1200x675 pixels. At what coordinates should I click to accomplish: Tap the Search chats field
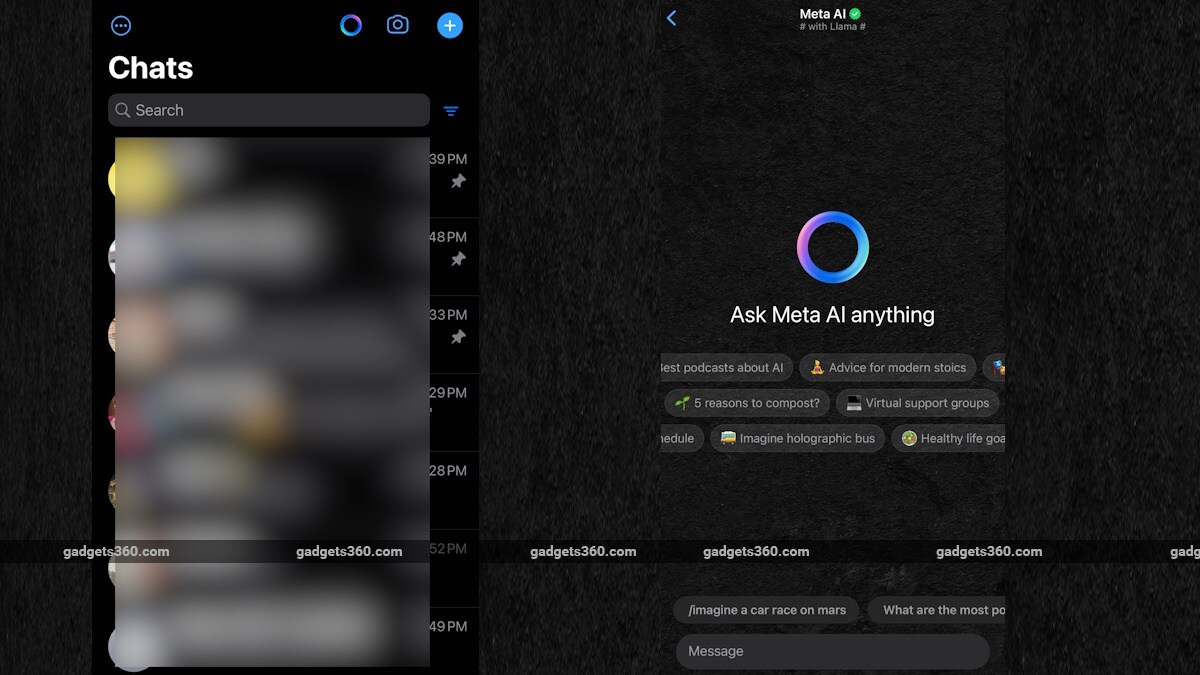point(268,110)
